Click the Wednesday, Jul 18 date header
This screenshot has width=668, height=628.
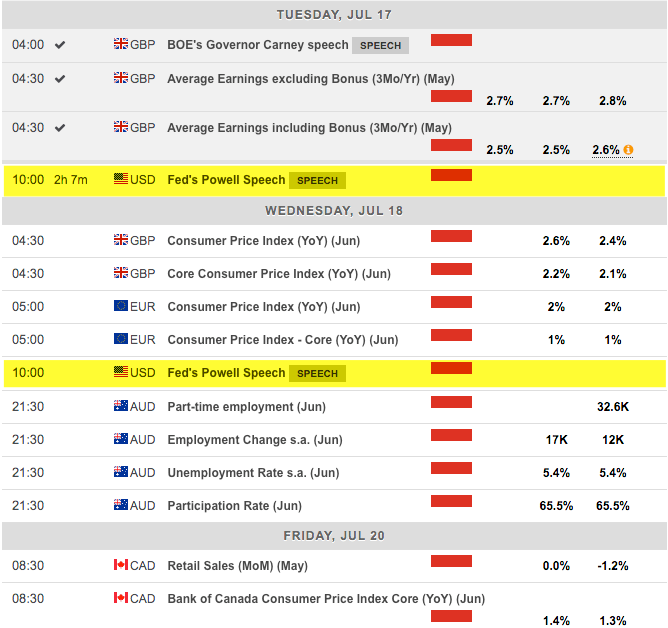pos(334,211)
